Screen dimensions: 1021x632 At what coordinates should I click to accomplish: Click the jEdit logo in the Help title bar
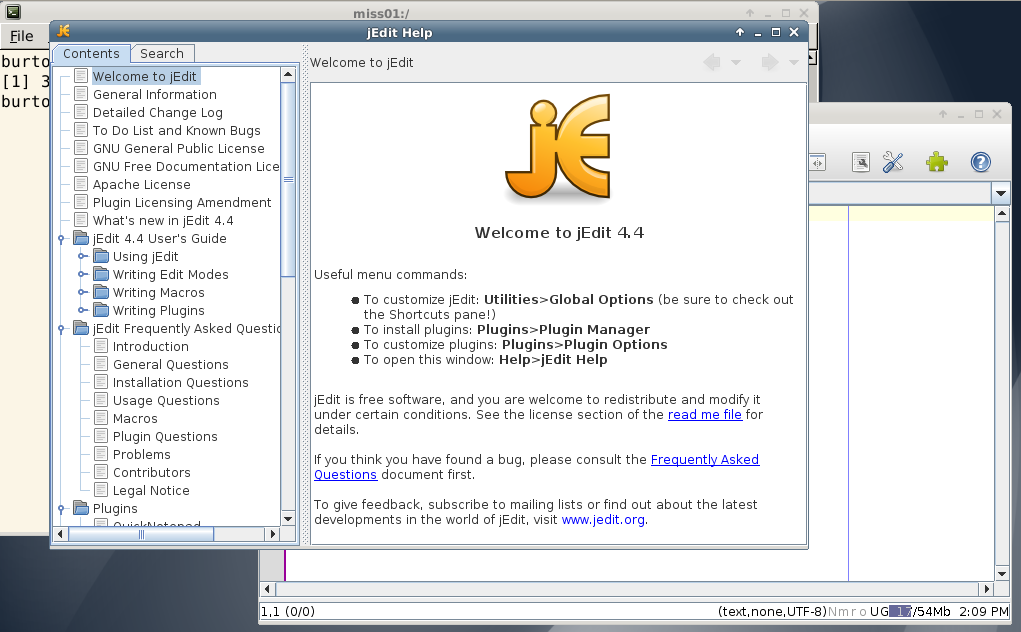[x=63, y=31]
